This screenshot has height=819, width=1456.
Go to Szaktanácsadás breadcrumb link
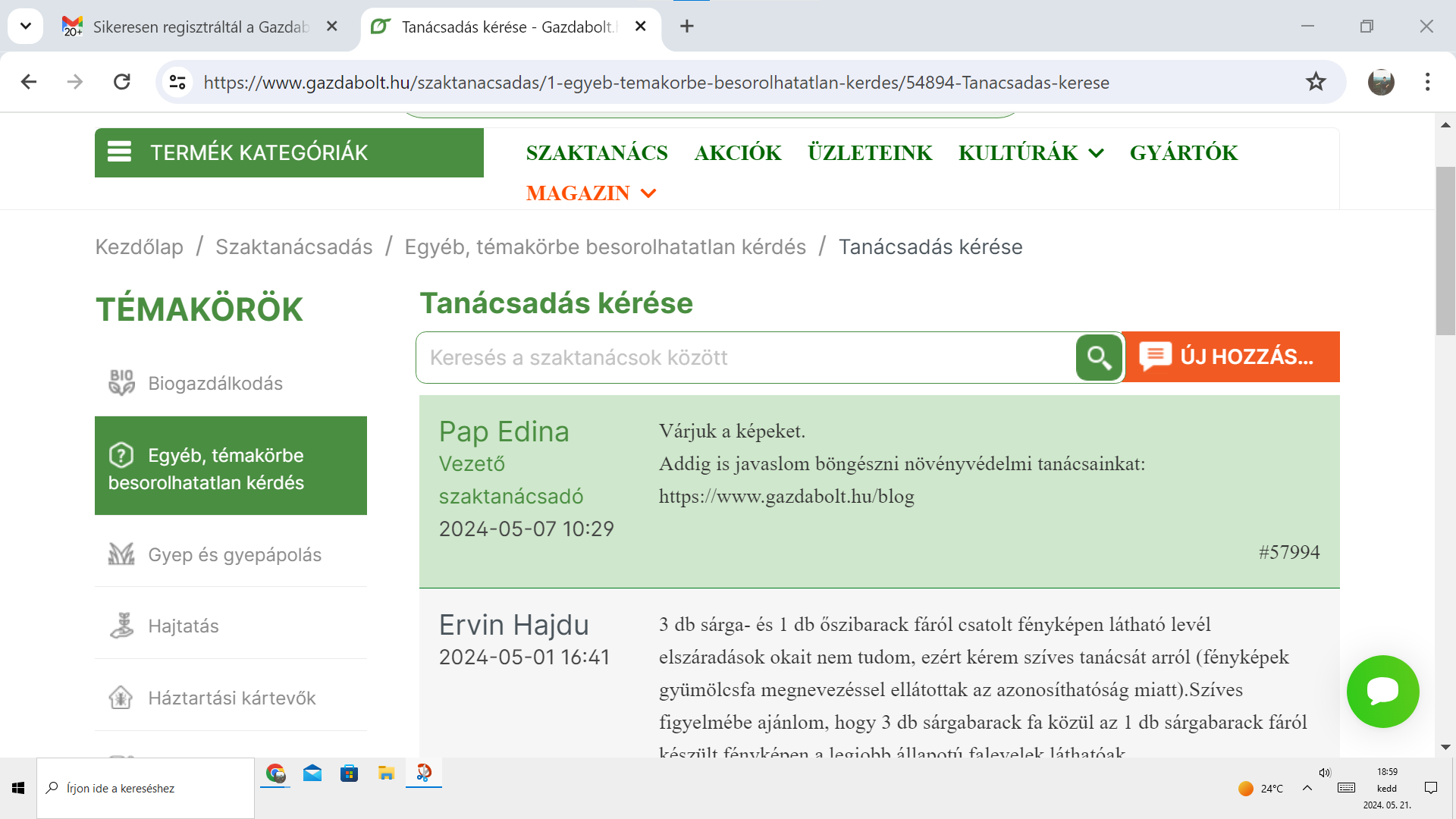[293, 247]
